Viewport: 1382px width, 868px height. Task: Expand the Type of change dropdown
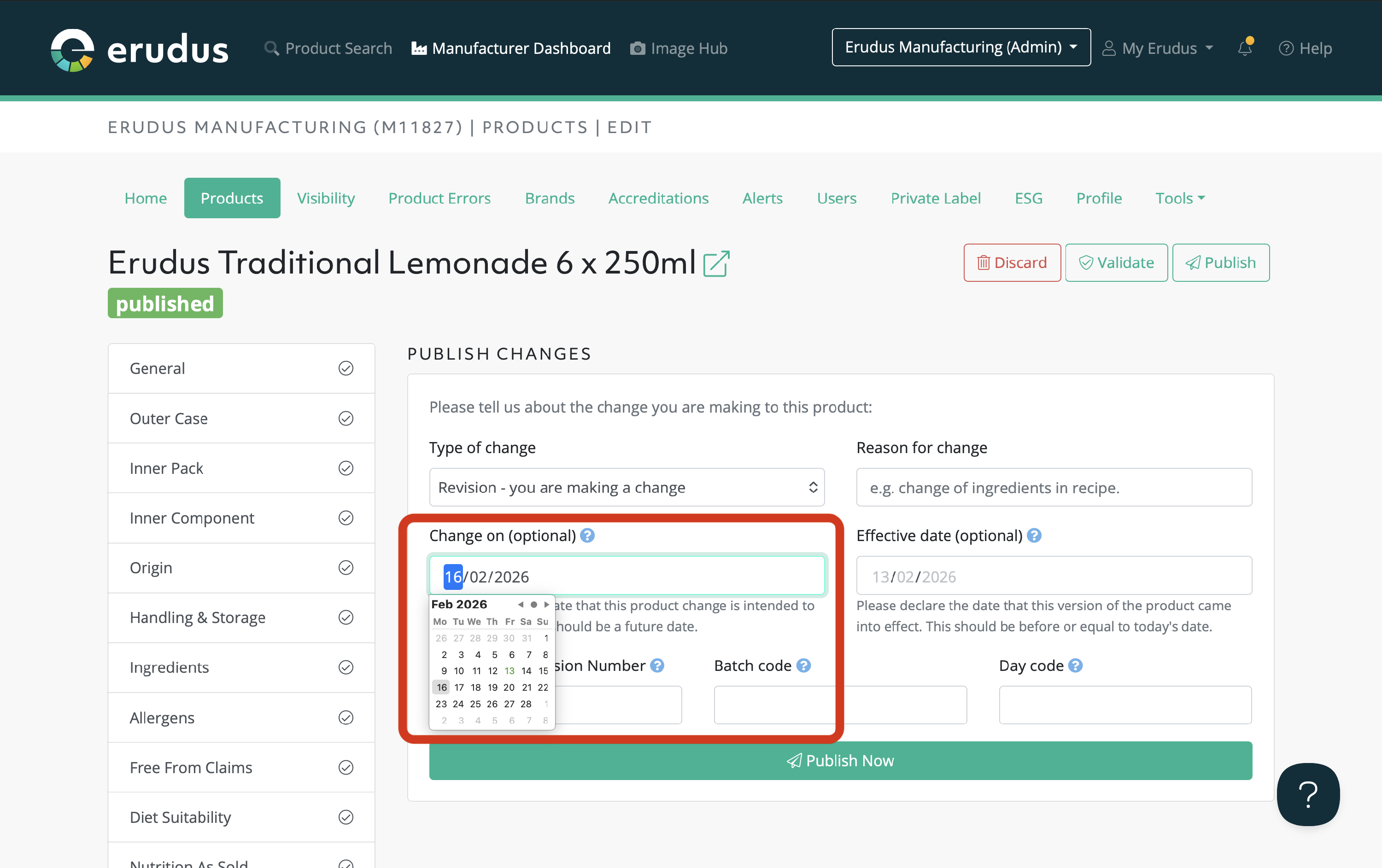[627, 487]
